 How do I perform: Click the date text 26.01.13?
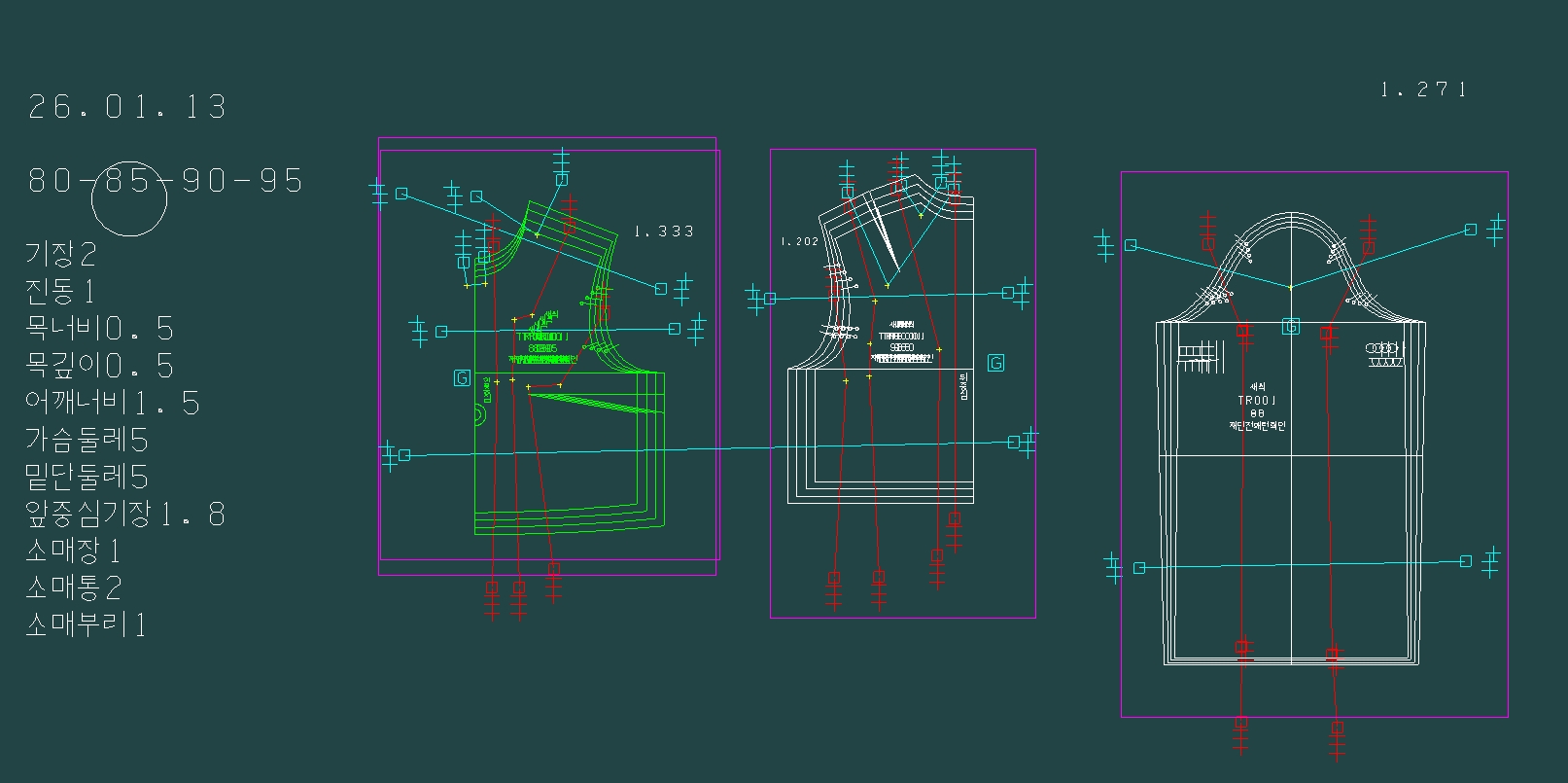(x=127, y=106)
